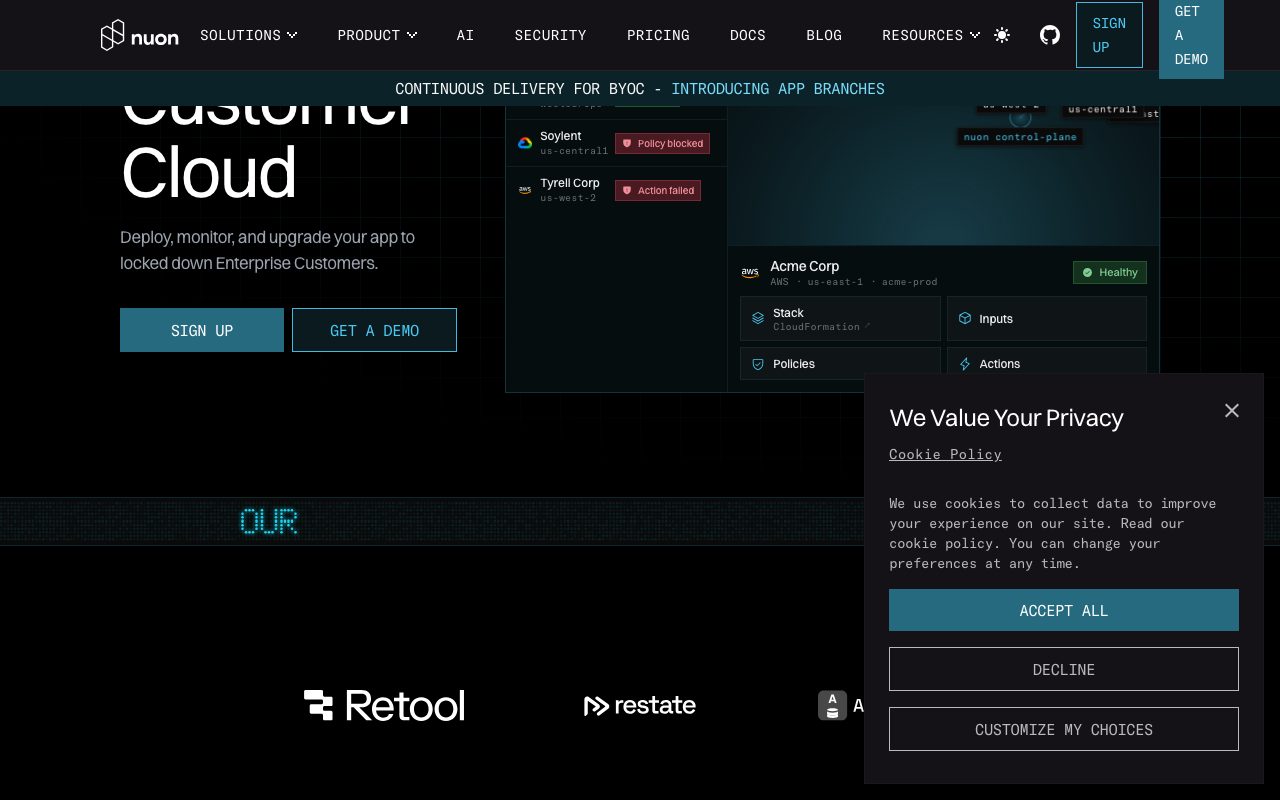The image size is (1280, 800).
Task: Click the AWS icon beside Acme Corp
Action: (750, 273)
